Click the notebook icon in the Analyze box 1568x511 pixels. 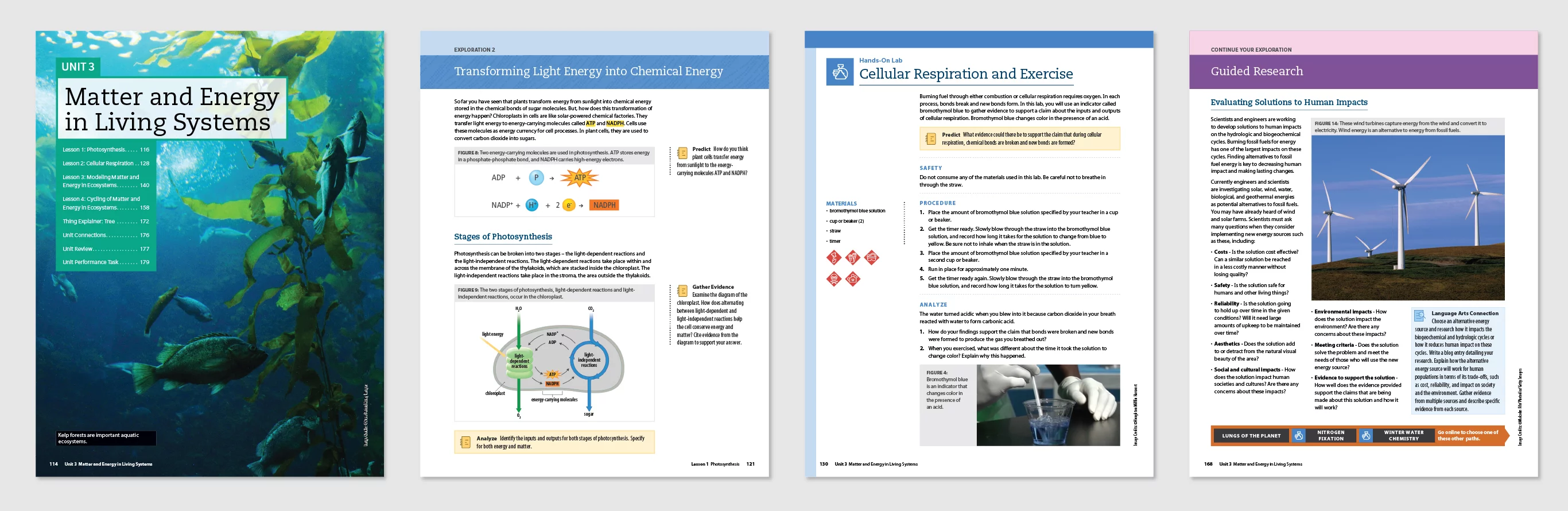465,442
